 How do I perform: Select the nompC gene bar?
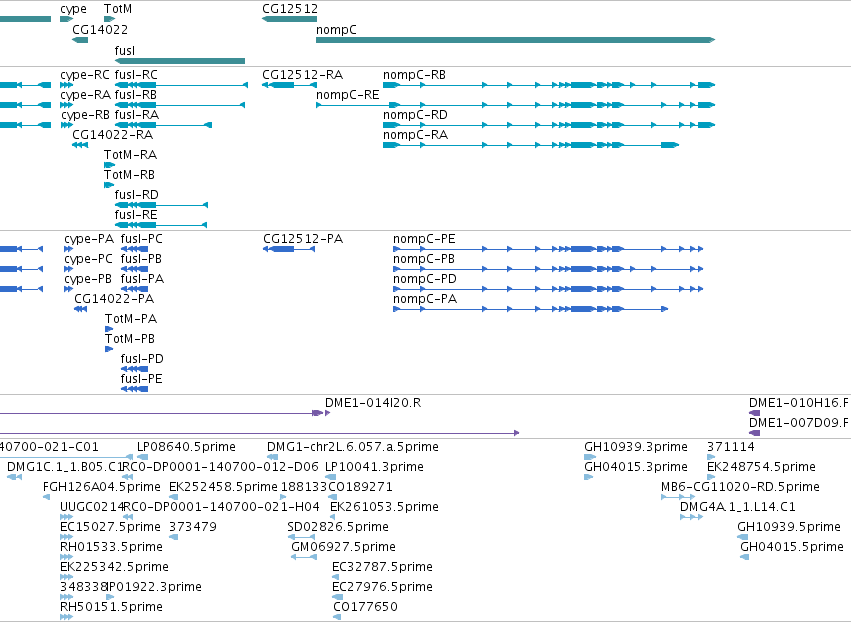(516, 40)
